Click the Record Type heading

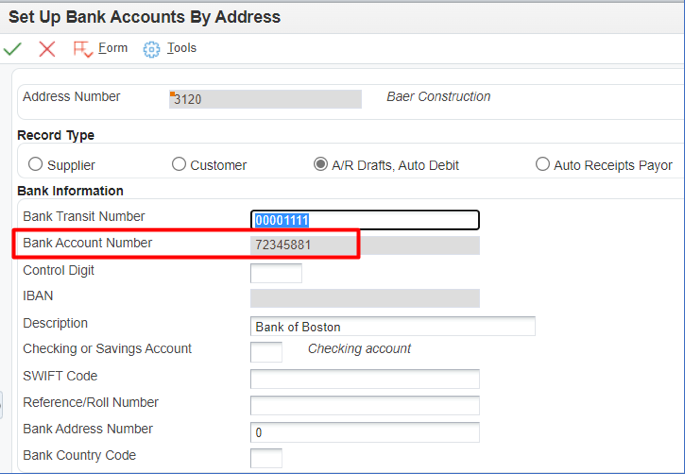click(55, 135)
